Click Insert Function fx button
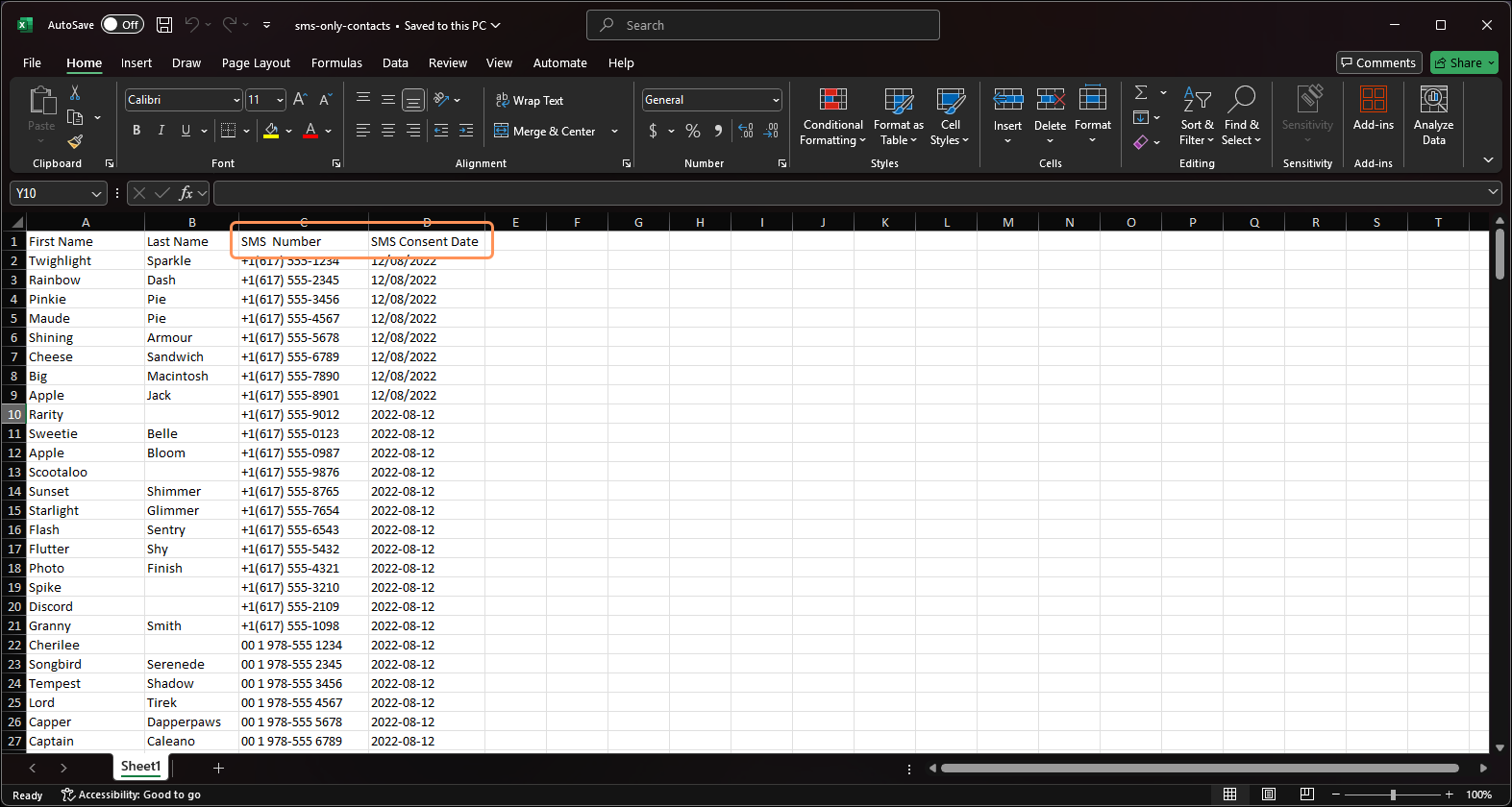 point(186,193)
